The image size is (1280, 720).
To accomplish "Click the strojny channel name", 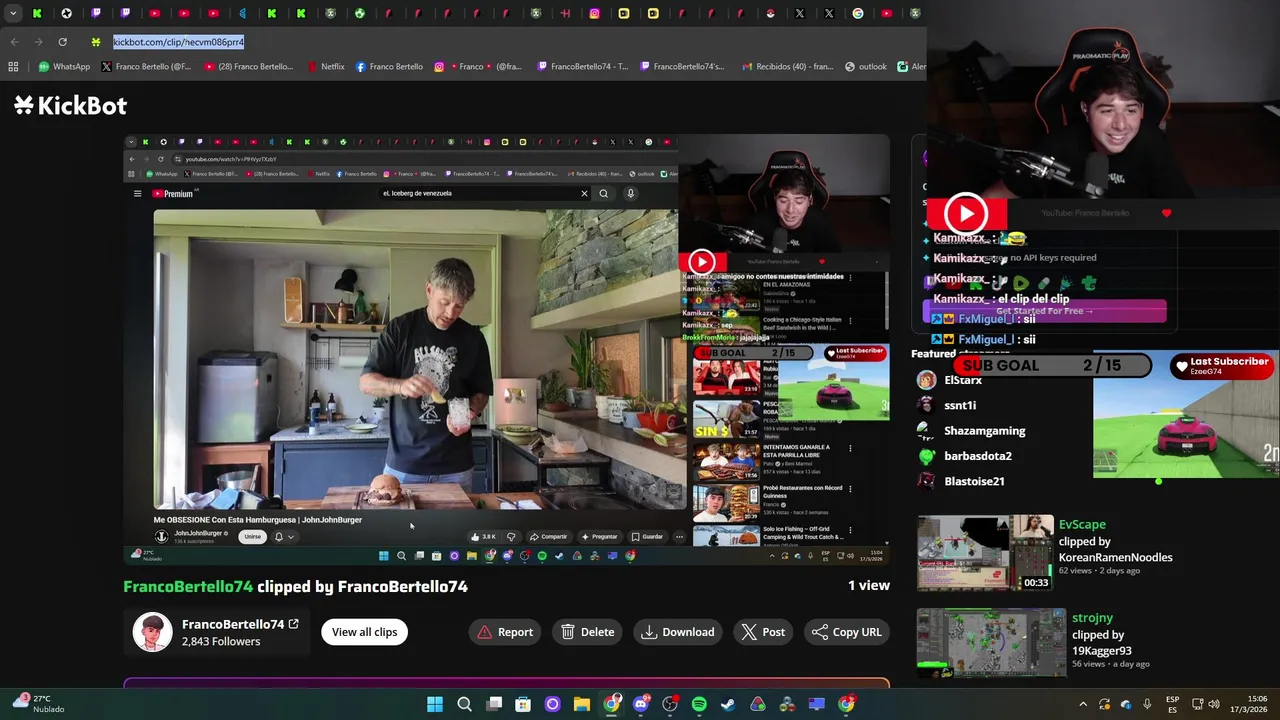I will click(x=1092, y=618).
